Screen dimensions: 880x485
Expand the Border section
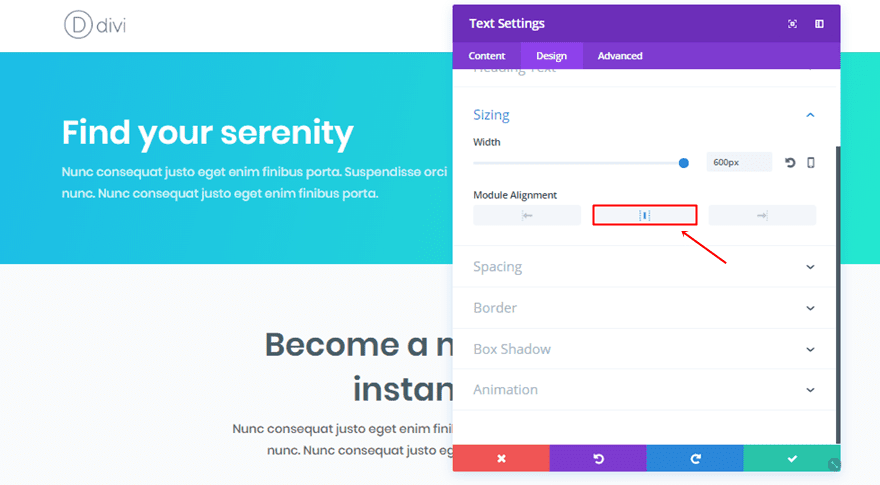645,308
